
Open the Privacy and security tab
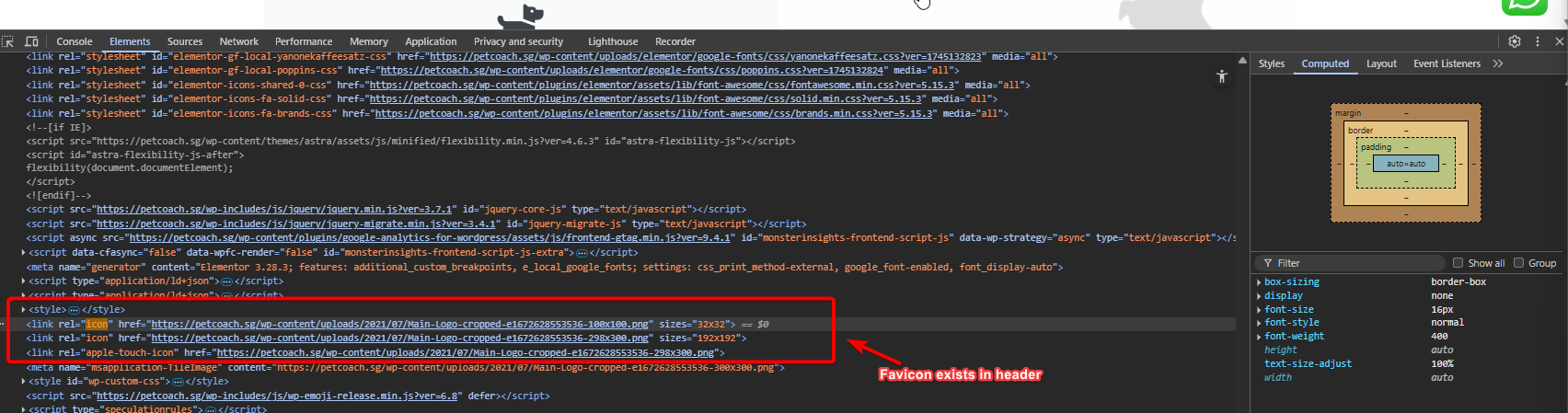pos(519,41)
